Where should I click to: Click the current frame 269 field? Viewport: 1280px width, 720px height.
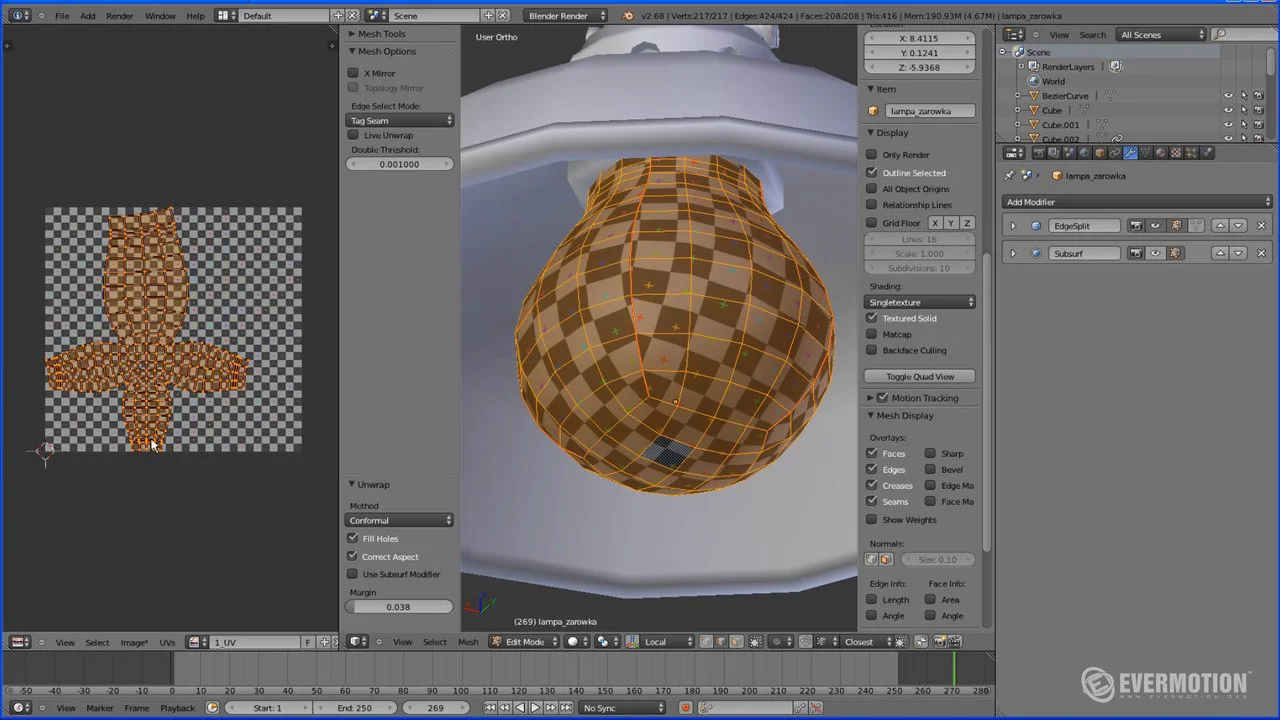(436, 708)
